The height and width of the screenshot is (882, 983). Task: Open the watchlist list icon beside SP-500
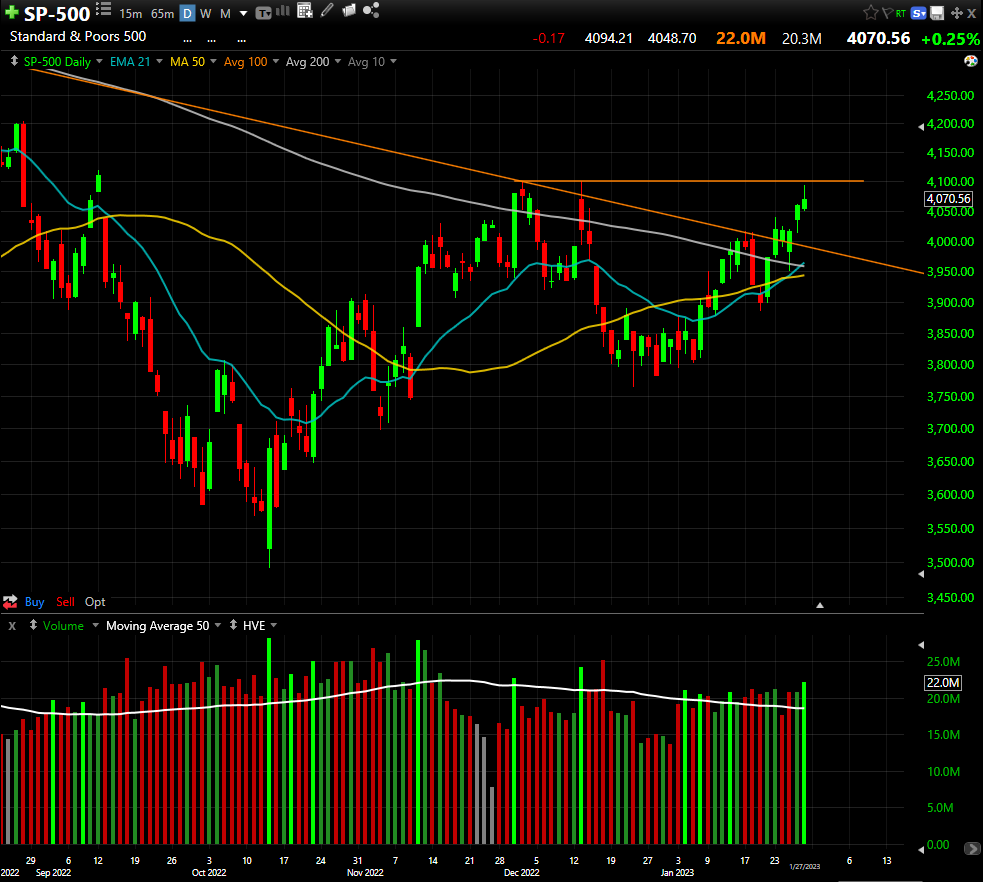pyautogui.click(x=103, y=9)
